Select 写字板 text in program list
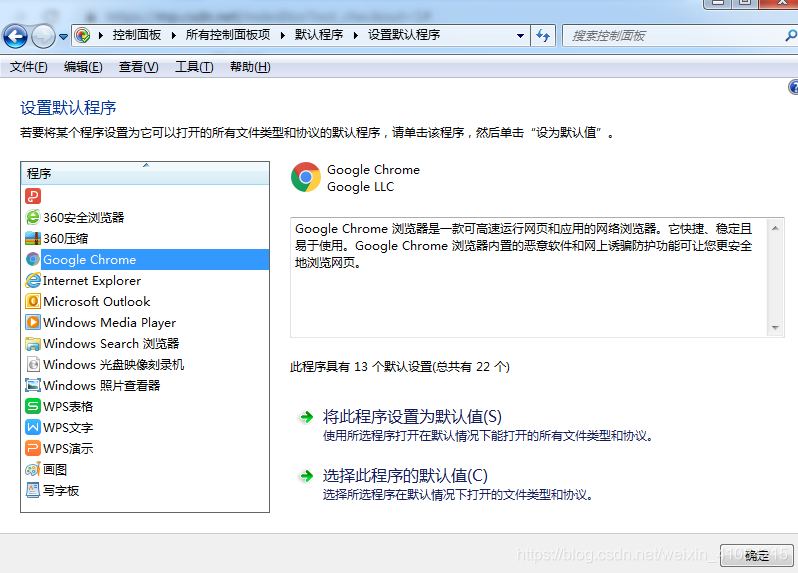Screen dimensions: 798x573 click(x=61, y=491)
